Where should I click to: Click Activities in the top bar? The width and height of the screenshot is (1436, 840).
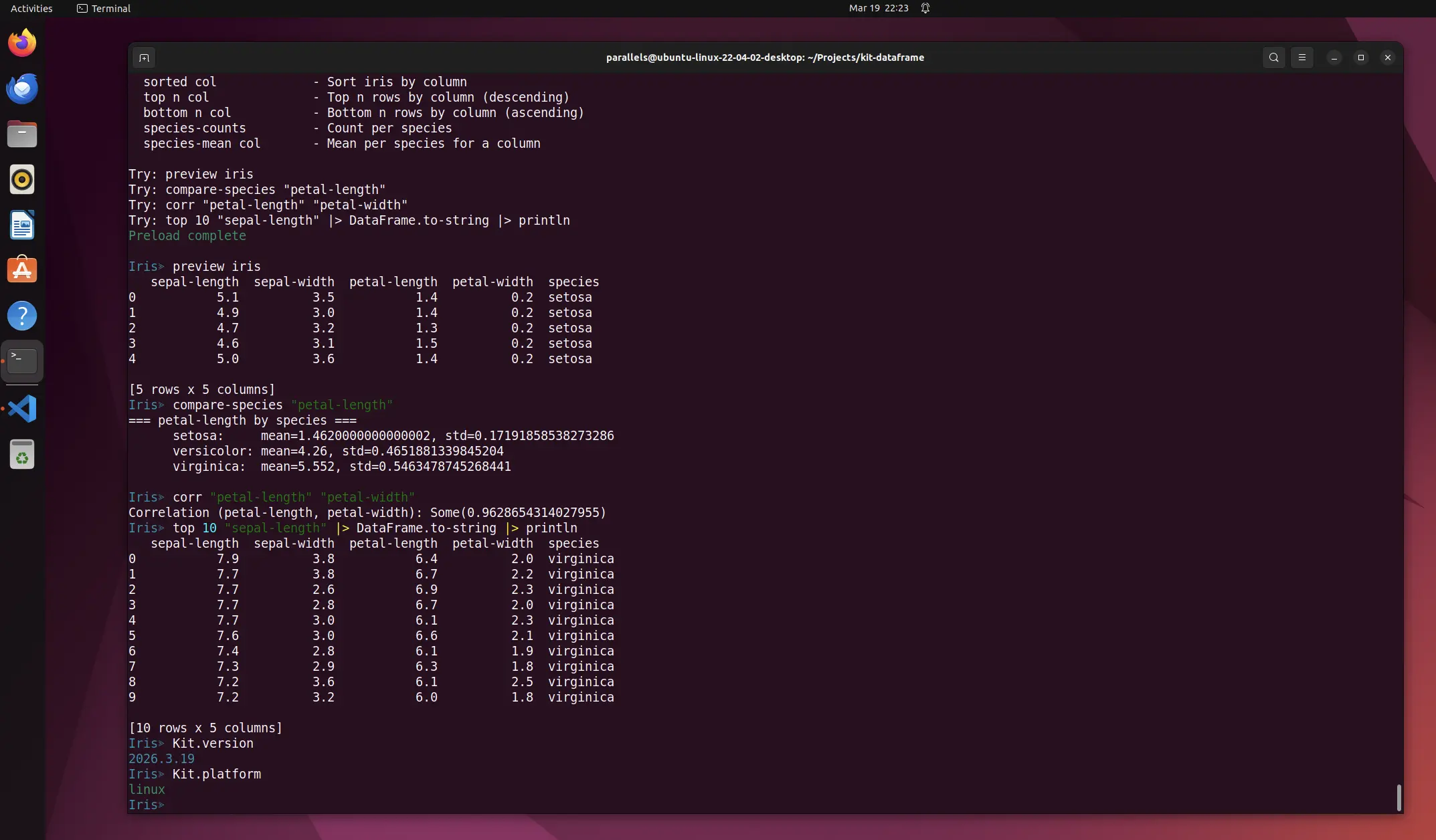click(x=31, y=8)
